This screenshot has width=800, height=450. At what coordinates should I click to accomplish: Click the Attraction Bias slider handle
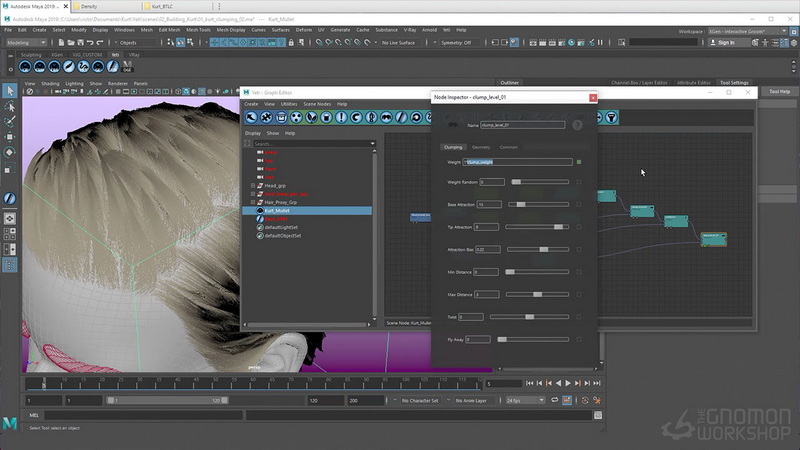coord(544,249)
